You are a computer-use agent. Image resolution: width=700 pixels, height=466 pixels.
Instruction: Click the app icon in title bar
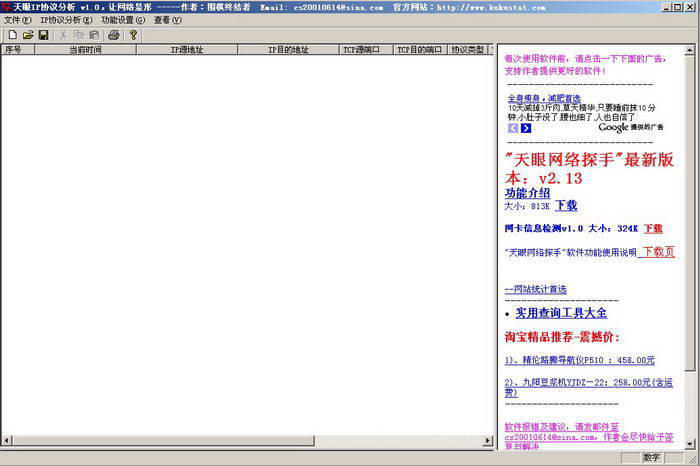pyautogui.click(x=6, y=6)
